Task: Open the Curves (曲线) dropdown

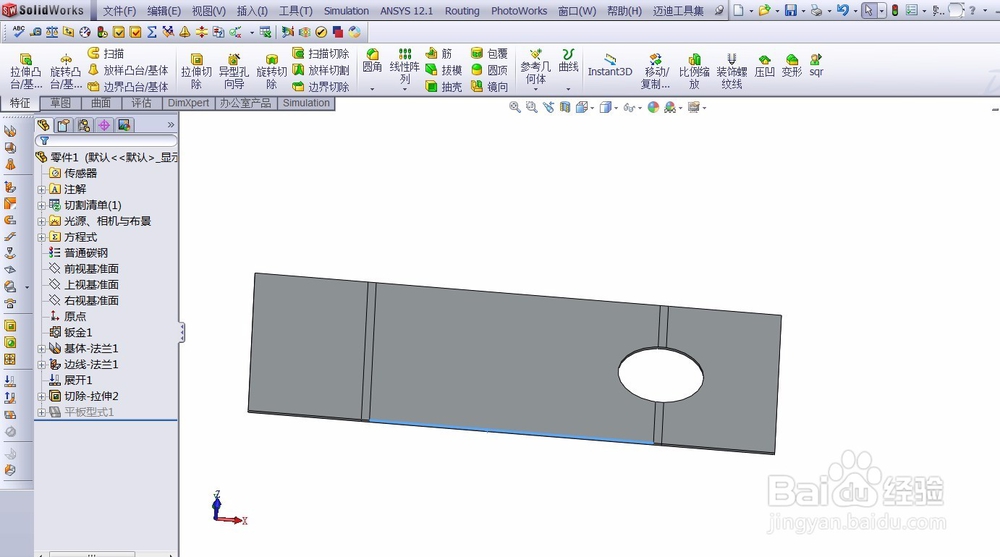Action: [x=568, y=89]
